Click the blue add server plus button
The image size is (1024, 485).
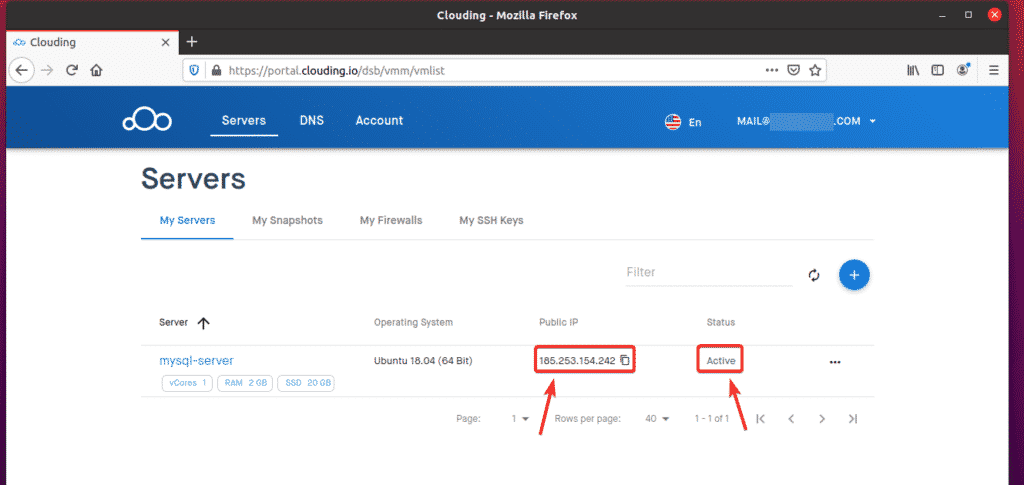pyautogui.click(x=854, y=275)
